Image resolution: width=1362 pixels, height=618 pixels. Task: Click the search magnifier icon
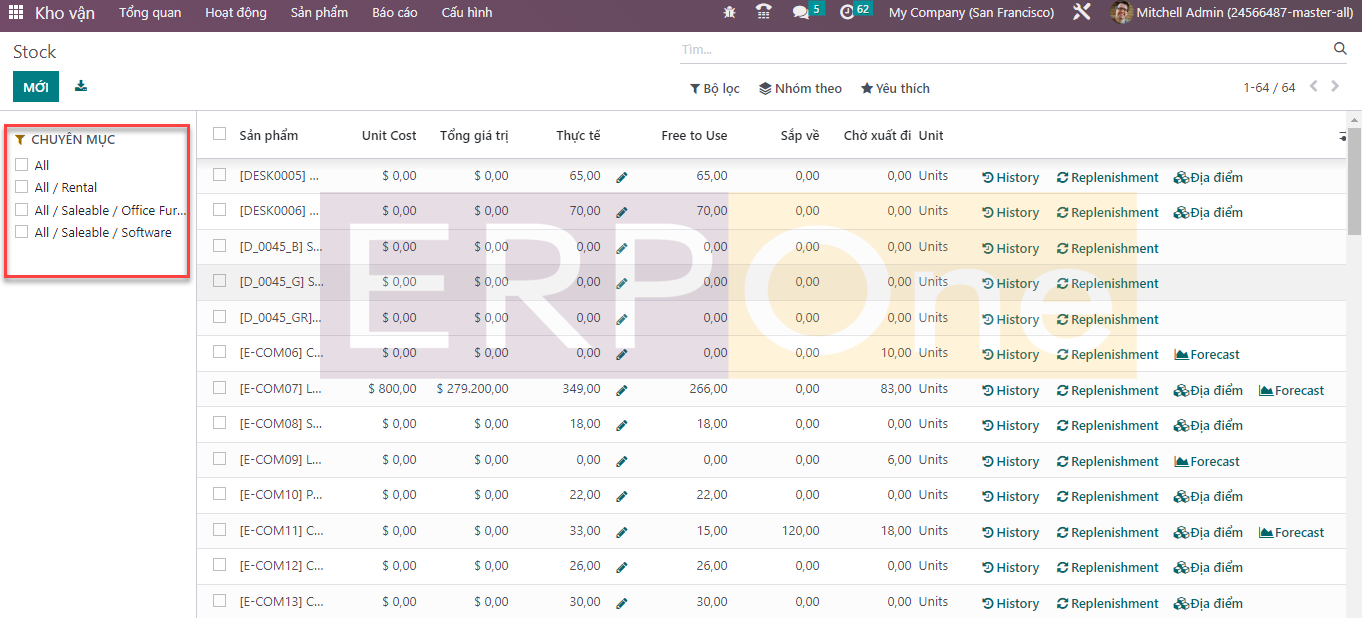pyautogui.click(x=1340, y=49)
